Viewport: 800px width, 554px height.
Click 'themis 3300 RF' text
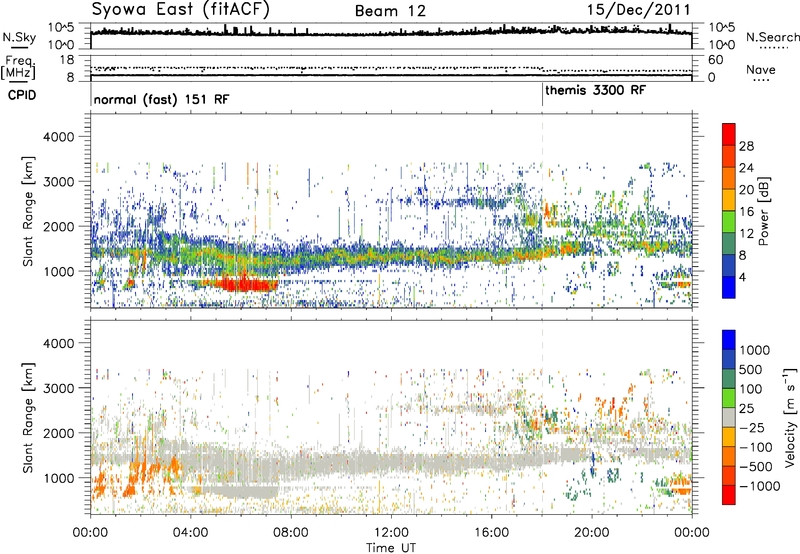595,90
